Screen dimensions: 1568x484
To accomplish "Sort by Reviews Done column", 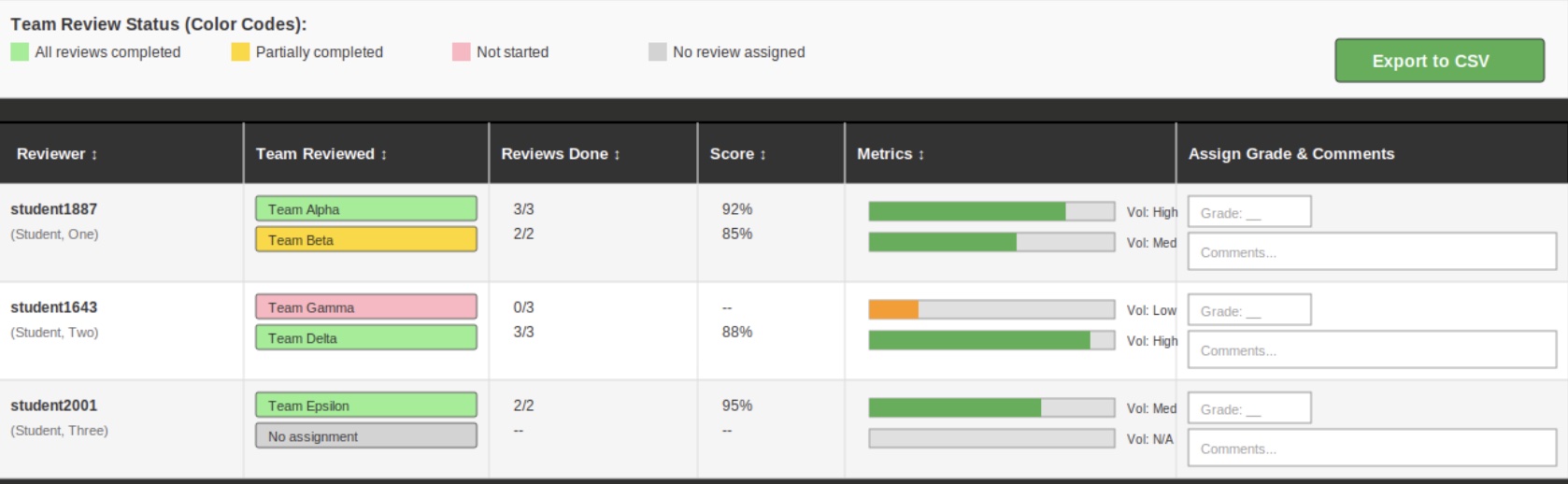I will click(561, 154).
